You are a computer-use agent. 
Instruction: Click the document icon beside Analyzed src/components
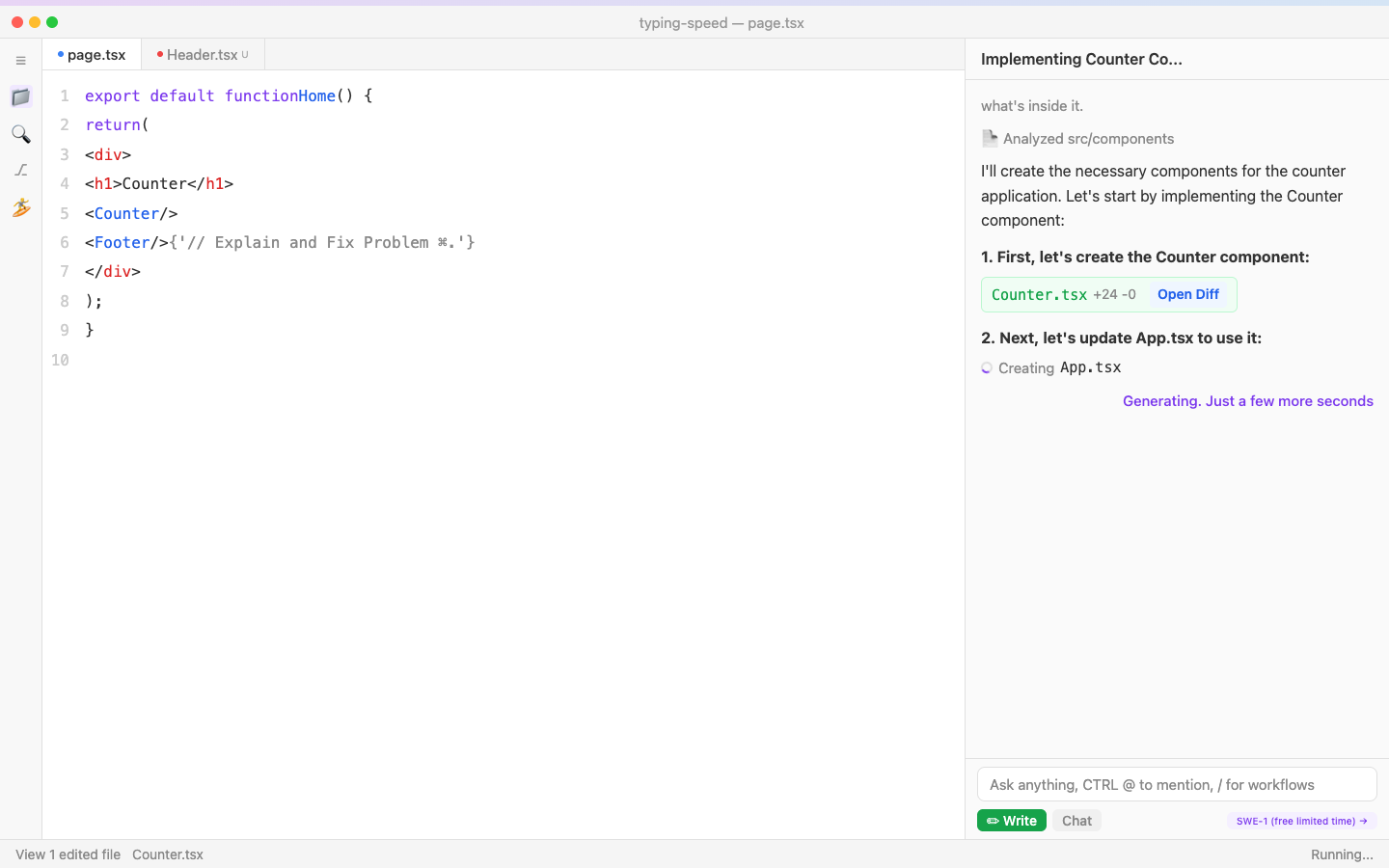click(x=990, y=139)
